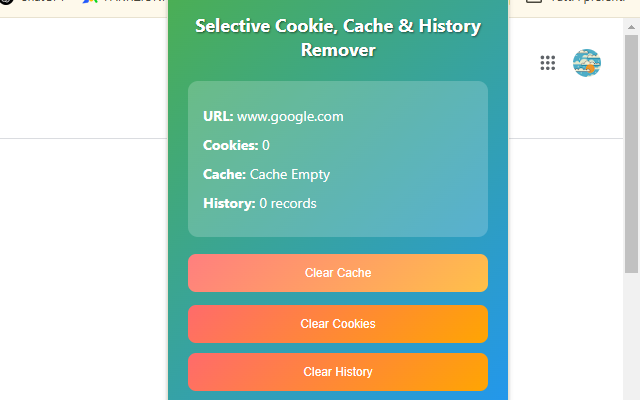Click the '0 records' history count

pos(288,203)
